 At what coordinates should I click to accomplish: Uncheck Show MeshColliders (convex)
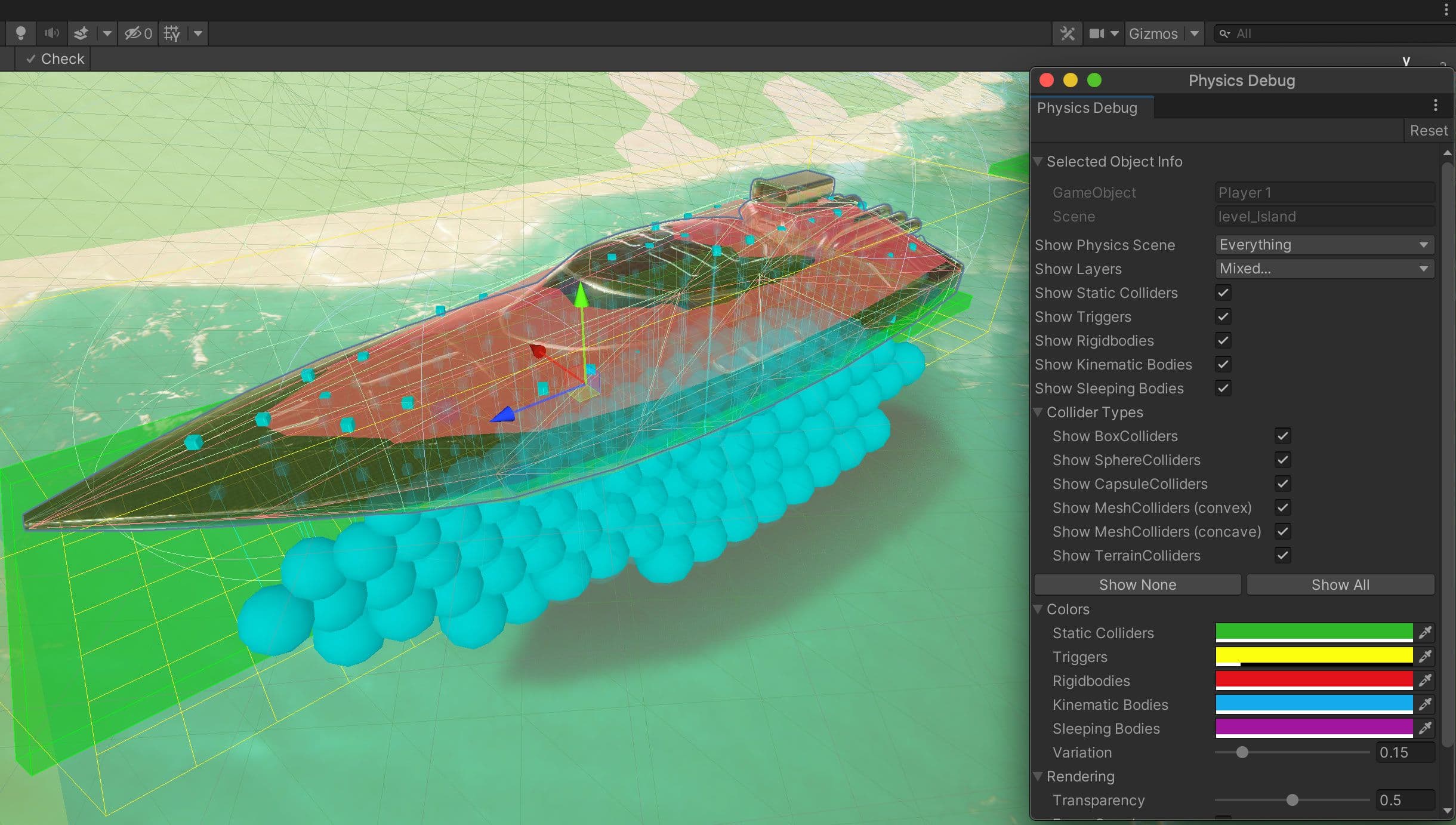pyautogui.click(x=1283, y=507)
